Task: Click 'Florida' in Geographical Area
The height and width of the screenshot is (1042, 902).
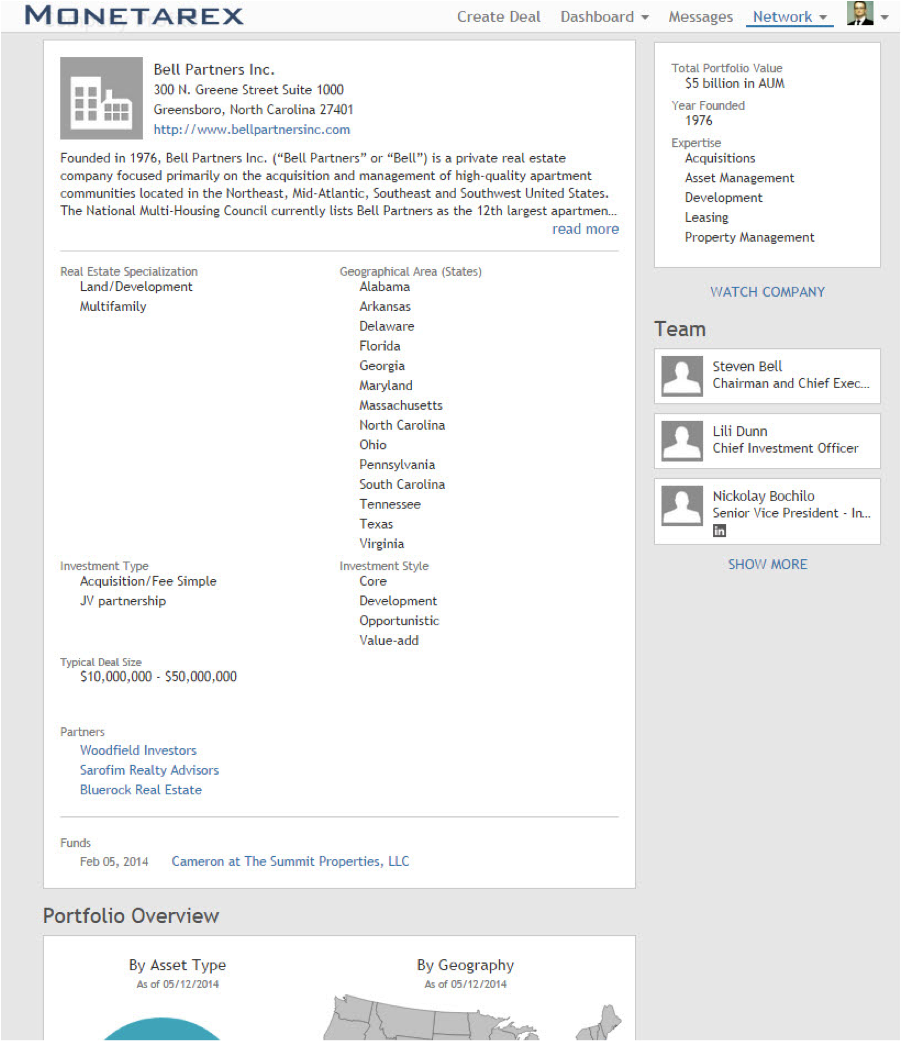Action: 380,346
